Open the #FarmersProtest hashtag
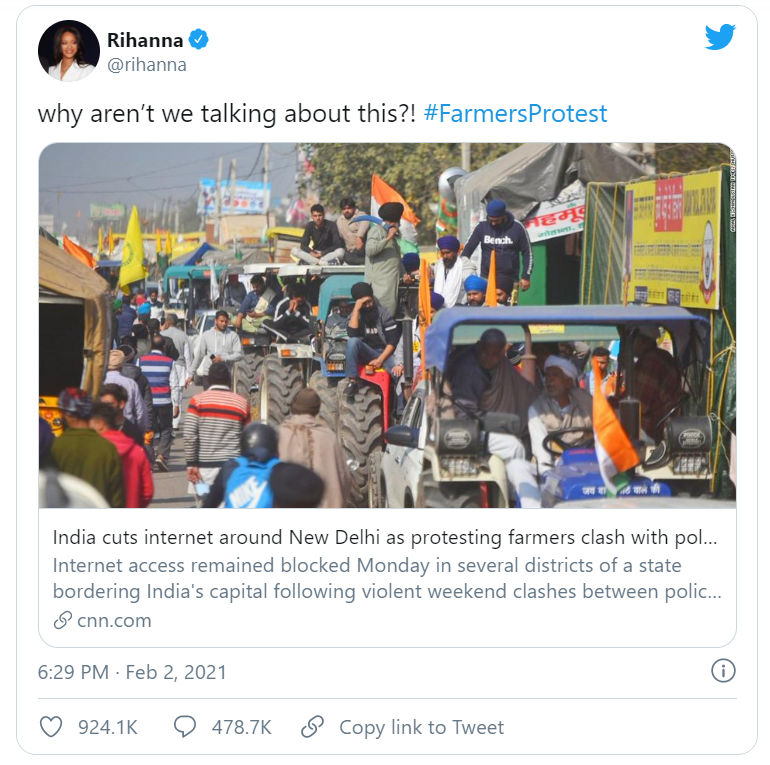770x765 pixels. (x=515, y=113)
